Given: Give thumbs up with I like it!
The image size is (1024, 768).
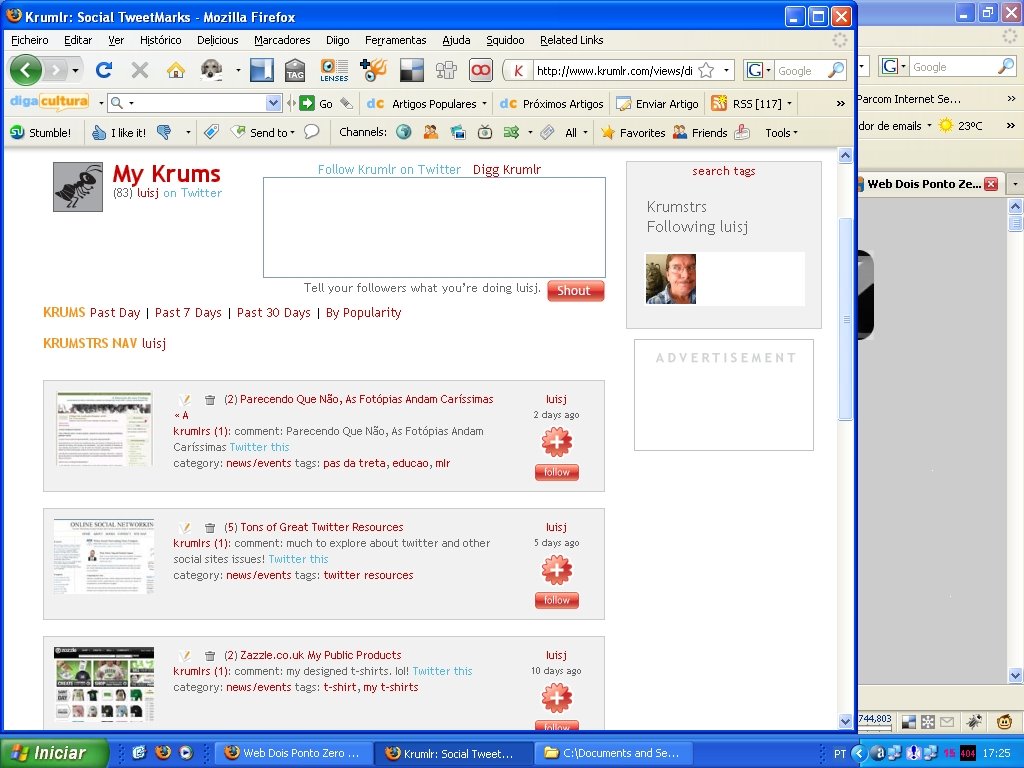Looking at the screenshot, I should (x=119, y=133).
